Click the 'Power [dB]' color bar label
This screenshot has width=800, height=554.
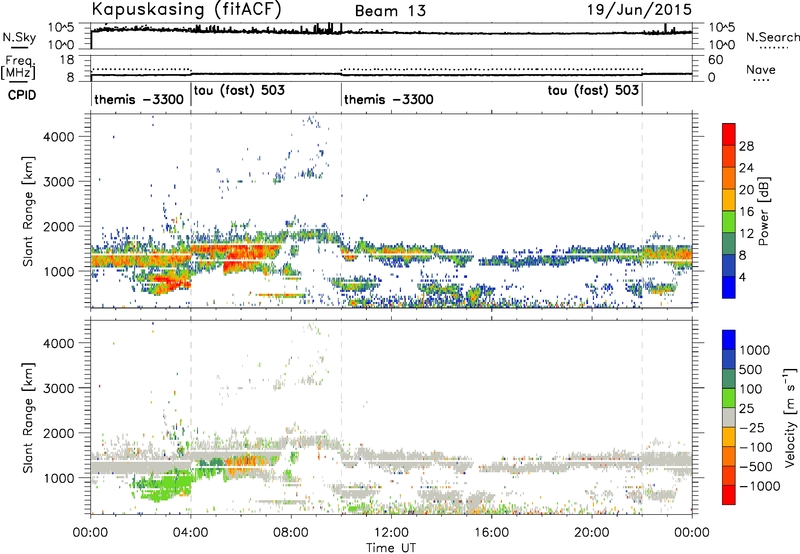coord(764,211)
